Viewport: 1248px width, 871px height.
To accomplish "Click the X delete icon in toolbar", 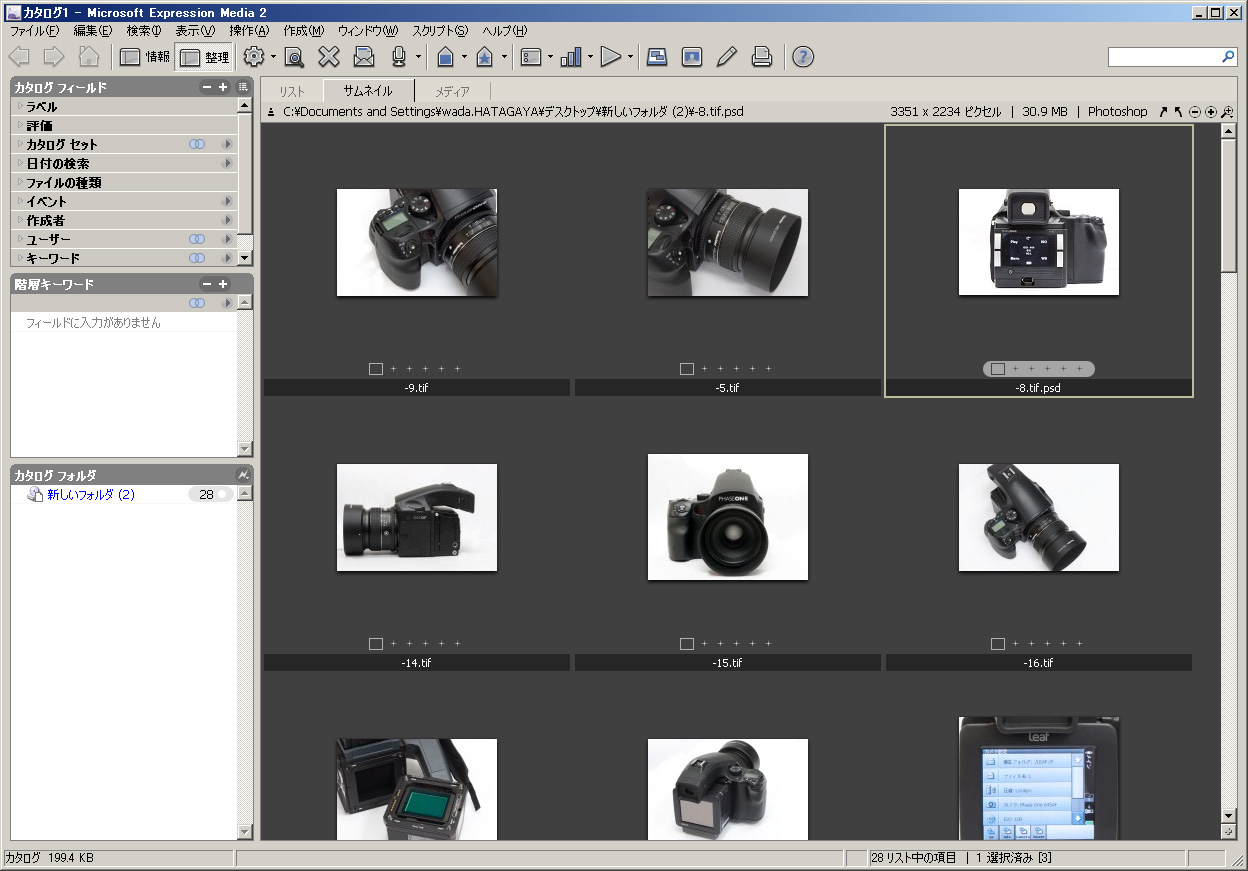I will pyautogui.click(x=329, y=57).
